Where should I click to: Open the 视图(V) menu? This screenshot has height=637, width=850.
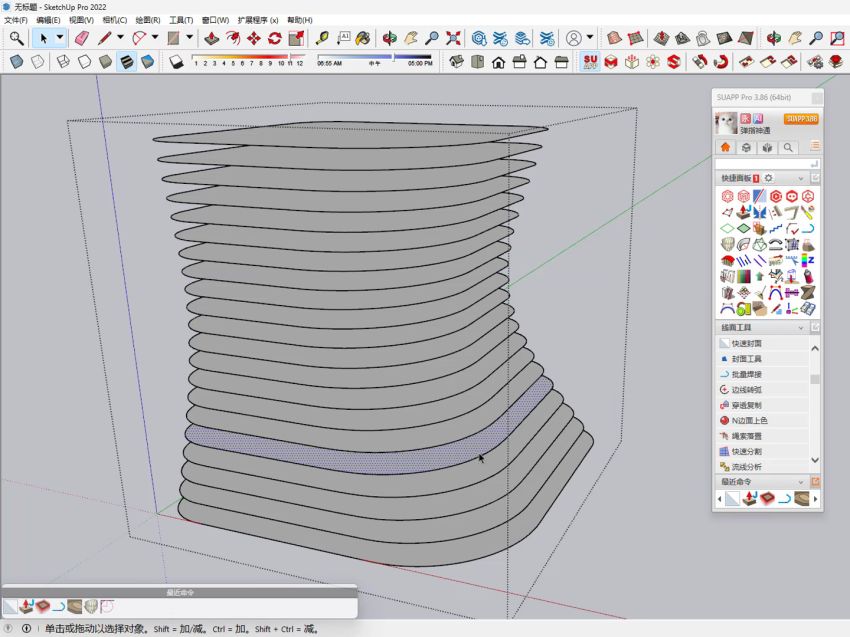click(x=81, y=20)
